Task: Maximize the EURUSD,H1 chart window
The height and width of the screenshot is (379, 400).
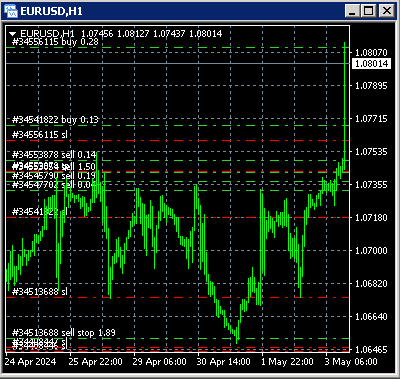Action: coord(369,11)
